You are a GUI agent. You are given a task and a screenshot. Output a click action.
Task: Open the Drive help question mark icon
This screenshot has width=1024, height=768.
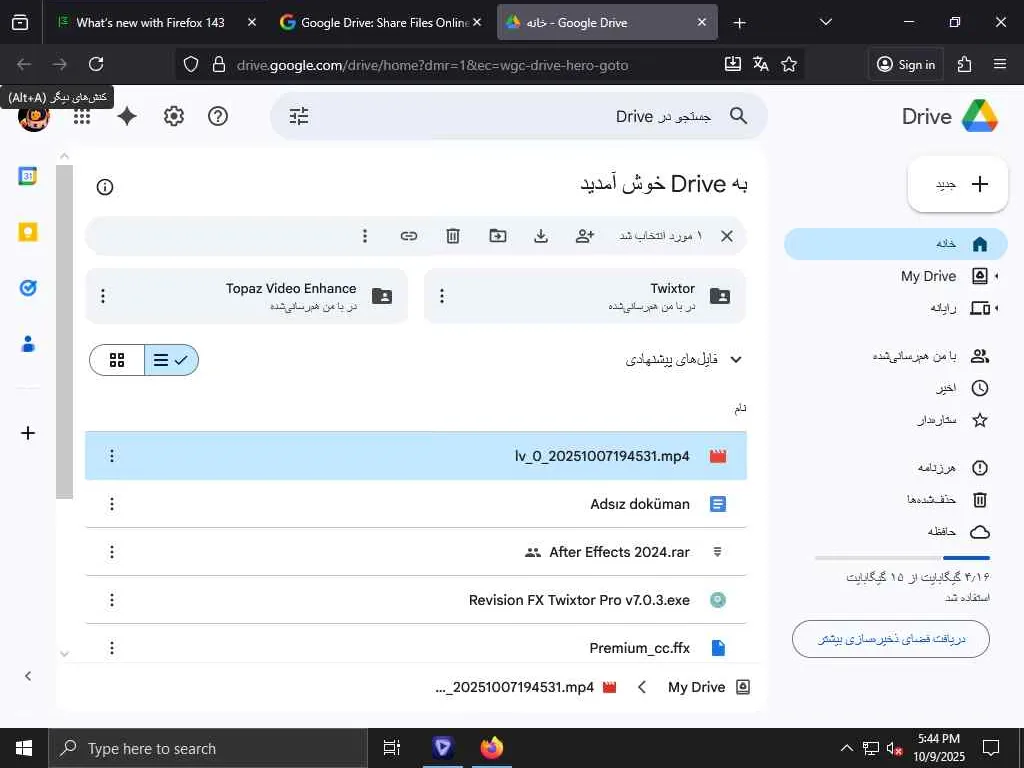[x=217, y=117]
